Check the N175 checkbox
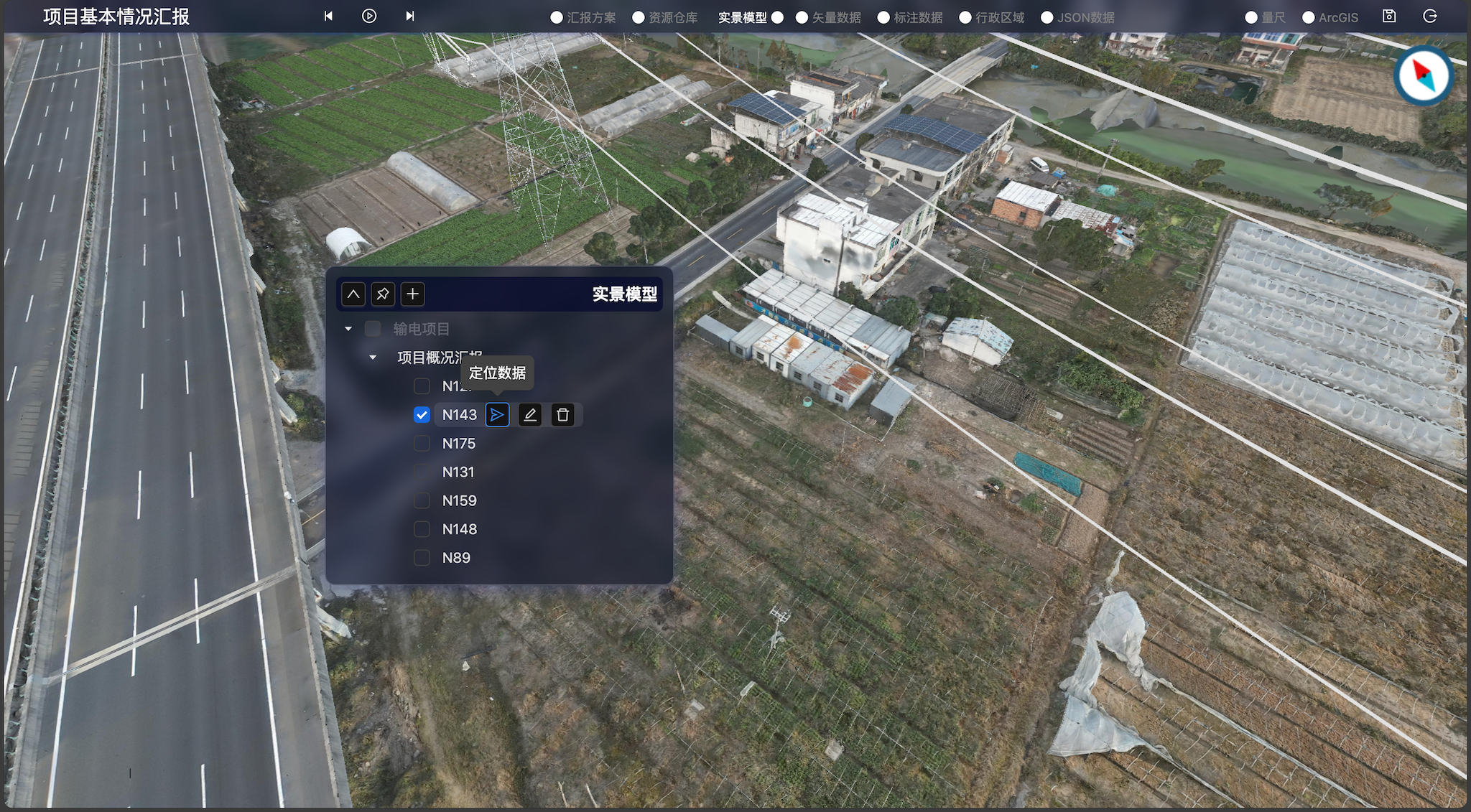This screenshot has width=1471, height=812. pyautogui.click(x=422, y=444)
